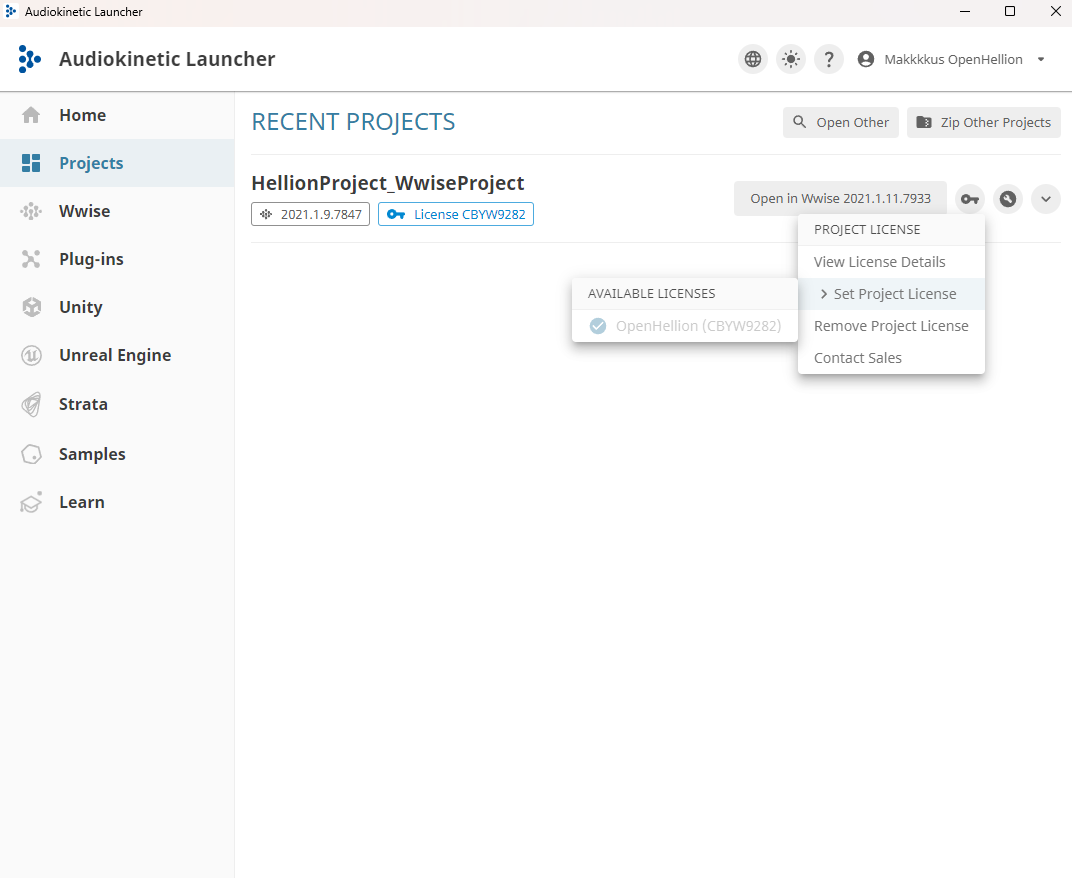This screenshot has width=1072, height=878.
Task: Select View License Details menu item
Action: point(891,262)
